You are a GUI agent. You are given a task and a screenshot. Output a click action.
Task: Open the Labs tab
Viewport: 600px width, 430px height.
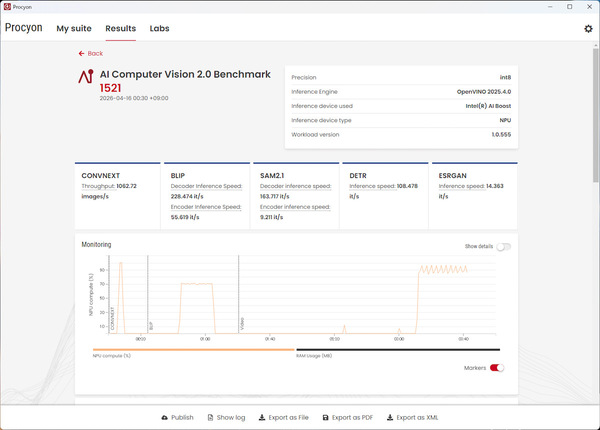(159, 29)
